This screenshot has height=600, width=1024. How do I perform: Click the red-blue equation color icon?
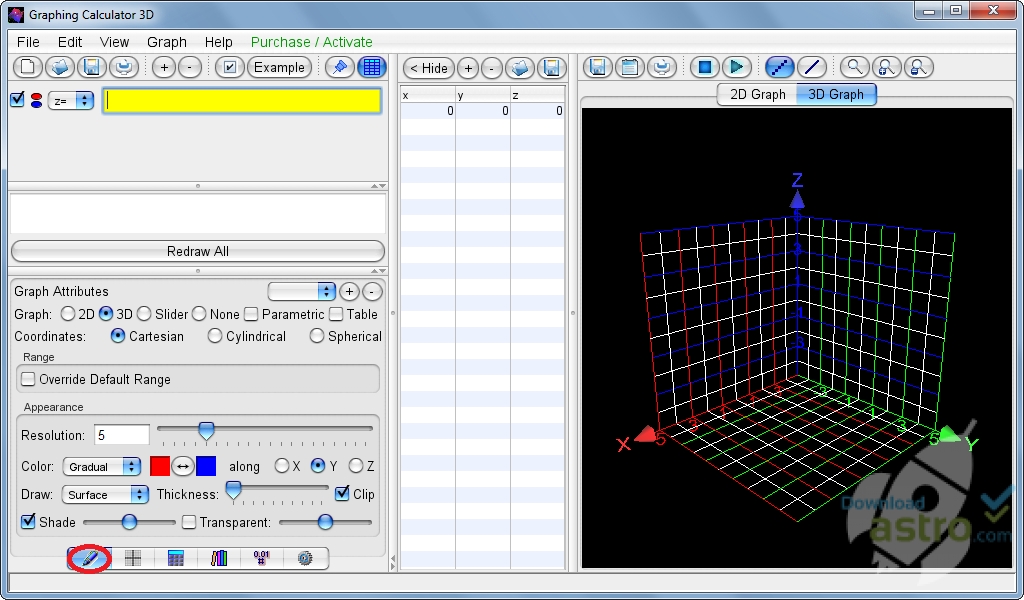37,101
